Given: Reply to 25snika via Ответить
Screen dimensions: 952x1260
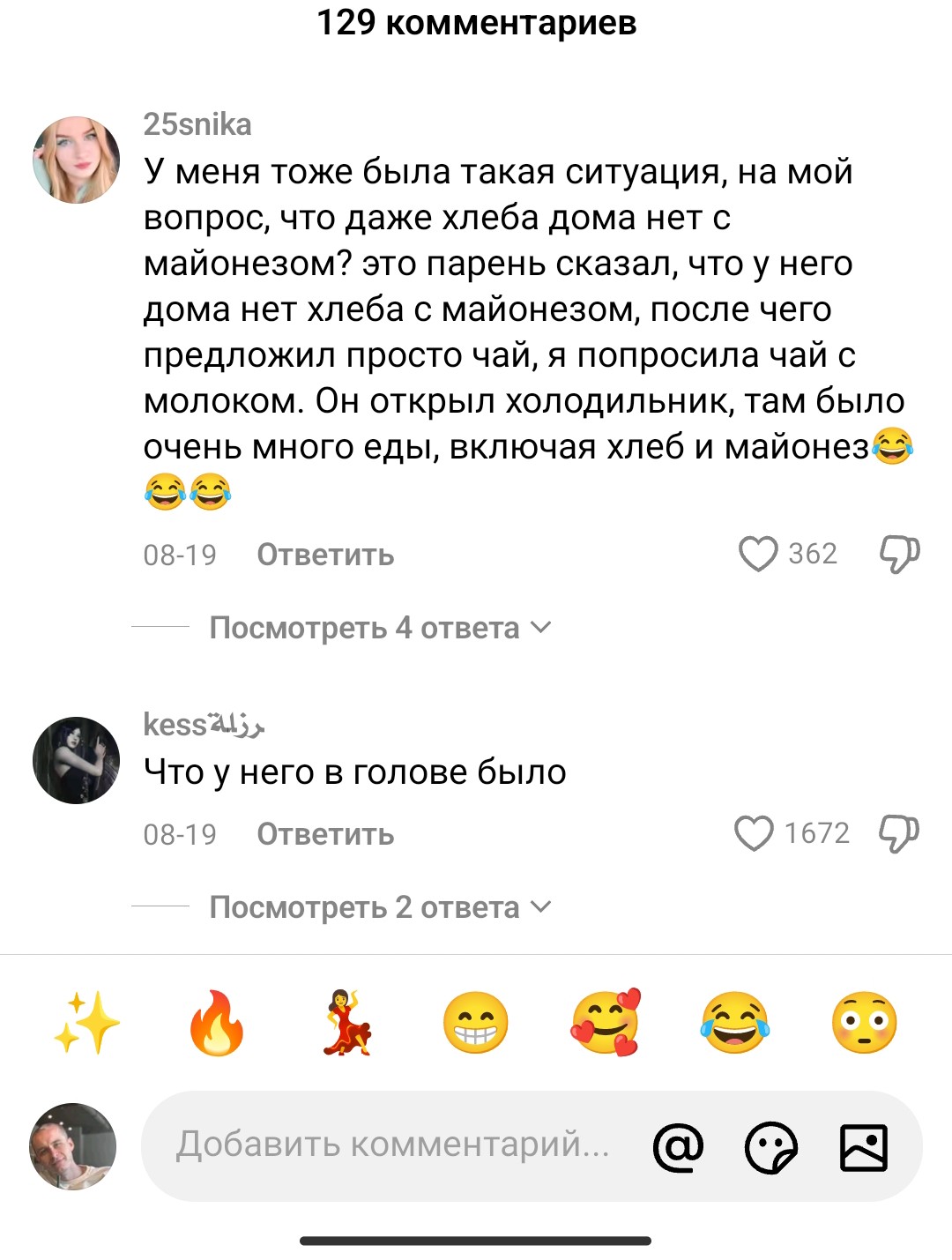Looking at the screenshot, I should pos(325,555).
